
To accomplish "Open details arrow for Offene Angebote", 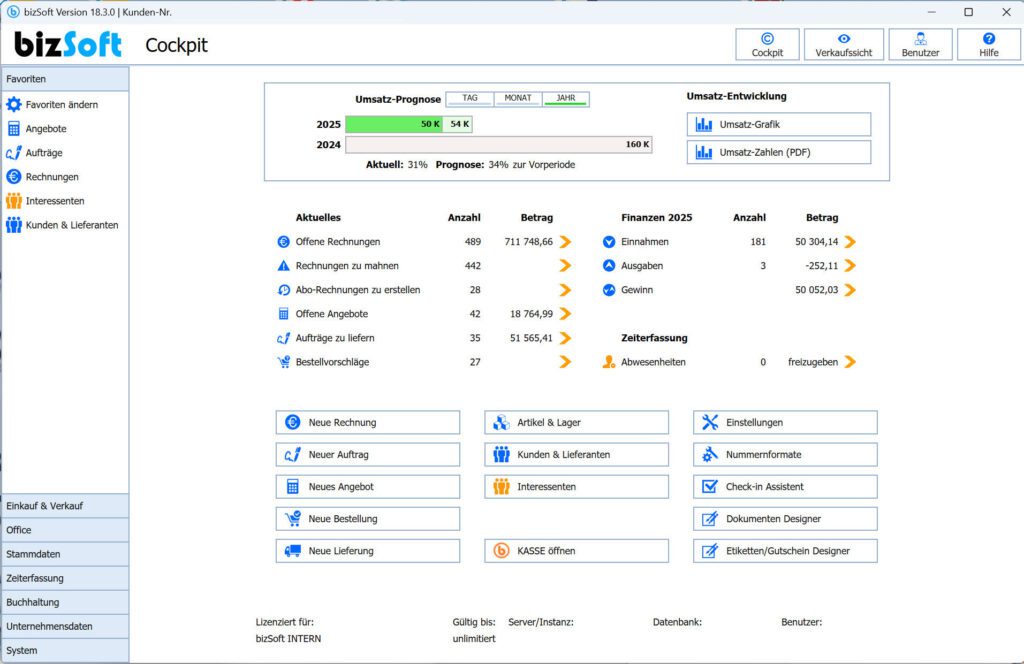I will 566,314.
